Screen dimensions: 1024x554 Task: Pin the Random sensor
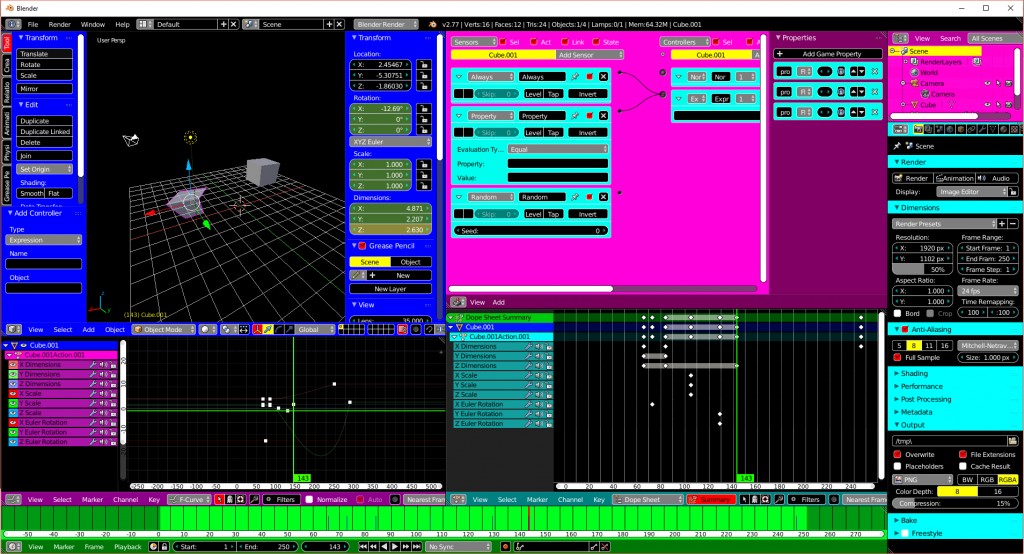point(575,197)
